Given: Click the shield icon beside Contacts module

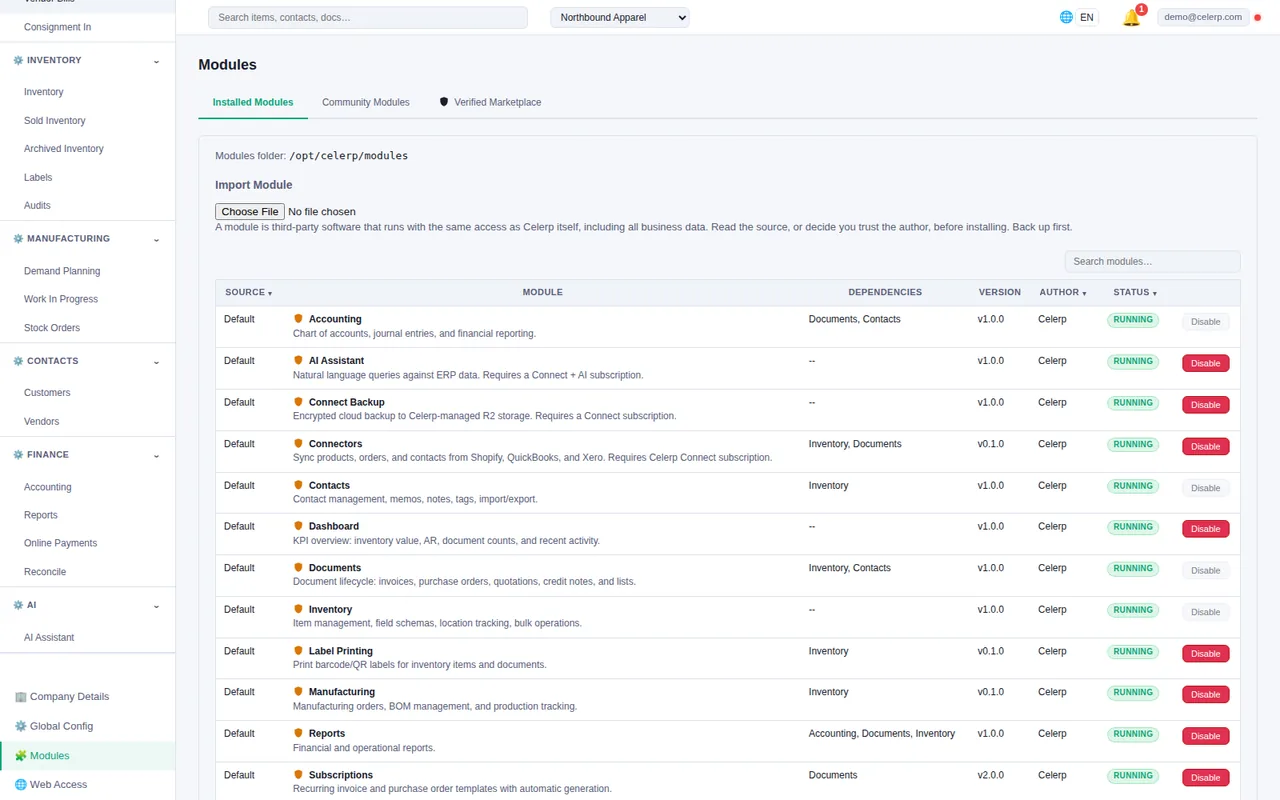Looking at the screenshot, I should pyautogui.click(x=298, y=485).
